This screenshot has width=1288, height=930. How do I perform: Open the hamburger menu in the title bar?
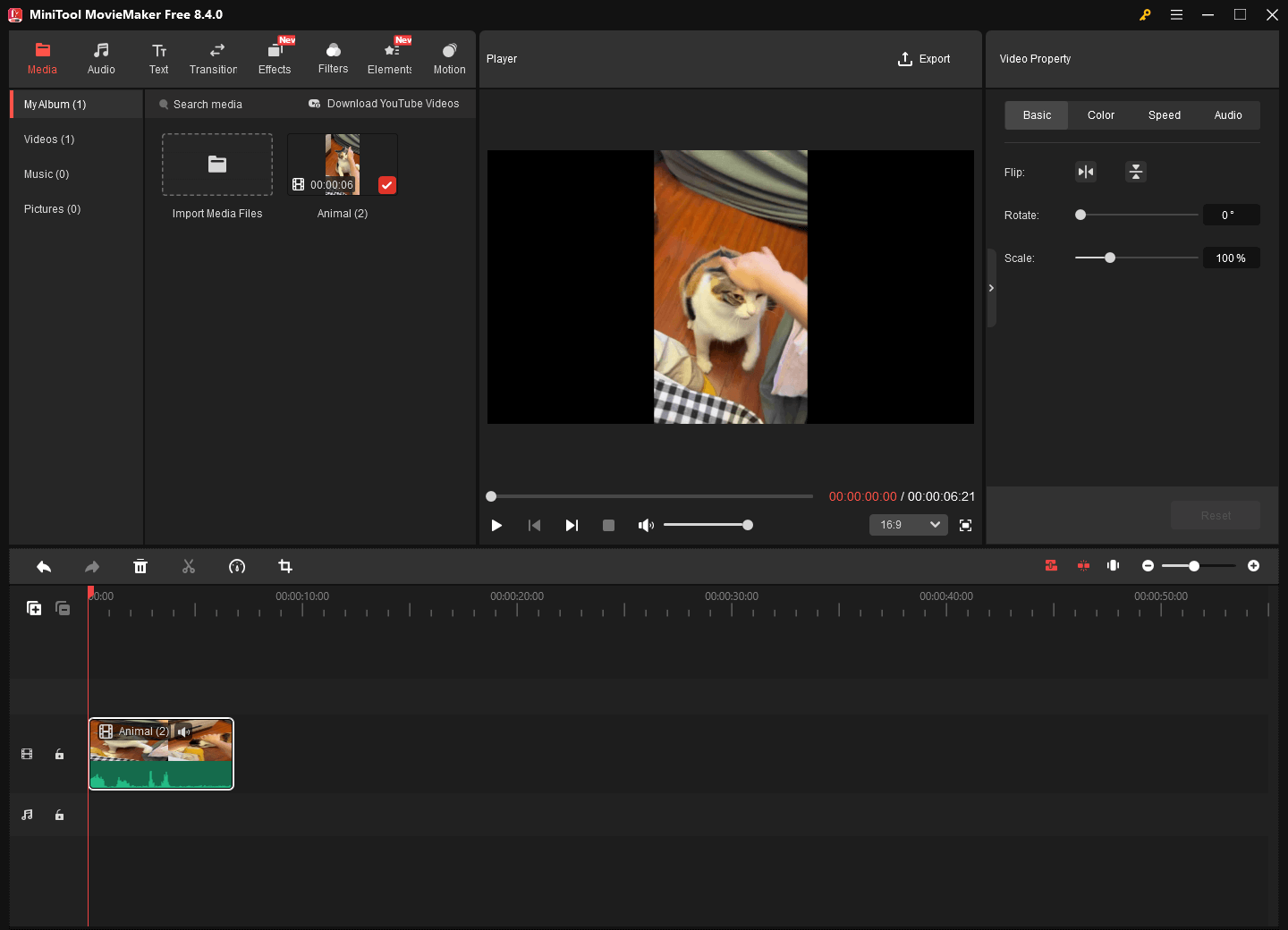[1176, 14]
